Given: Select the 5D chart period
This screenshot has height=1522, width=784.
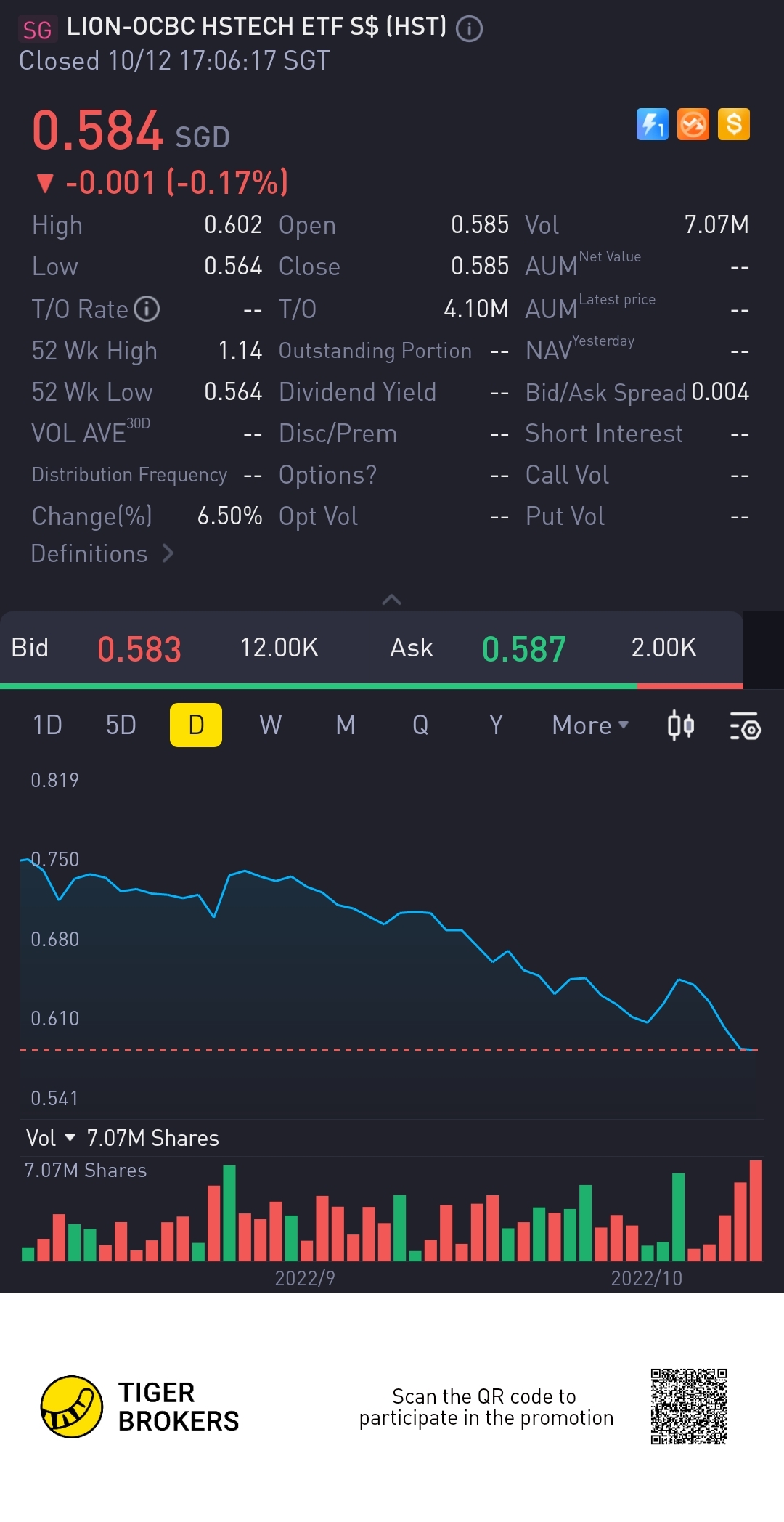Looking at the screenshot, I should [121, 725].
